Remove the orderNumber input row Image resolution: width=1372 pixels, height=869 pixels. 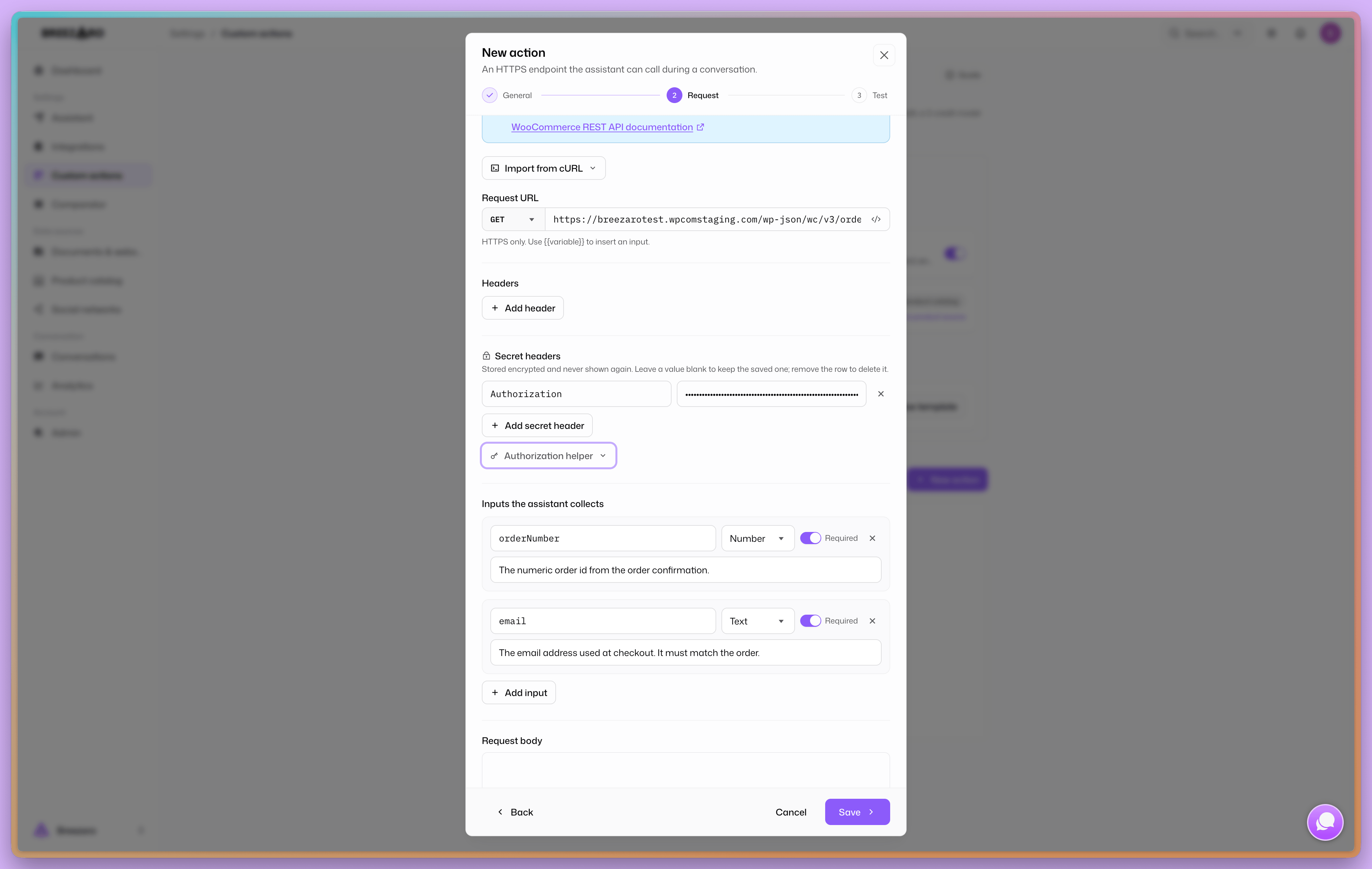click(x=872, y=538)
